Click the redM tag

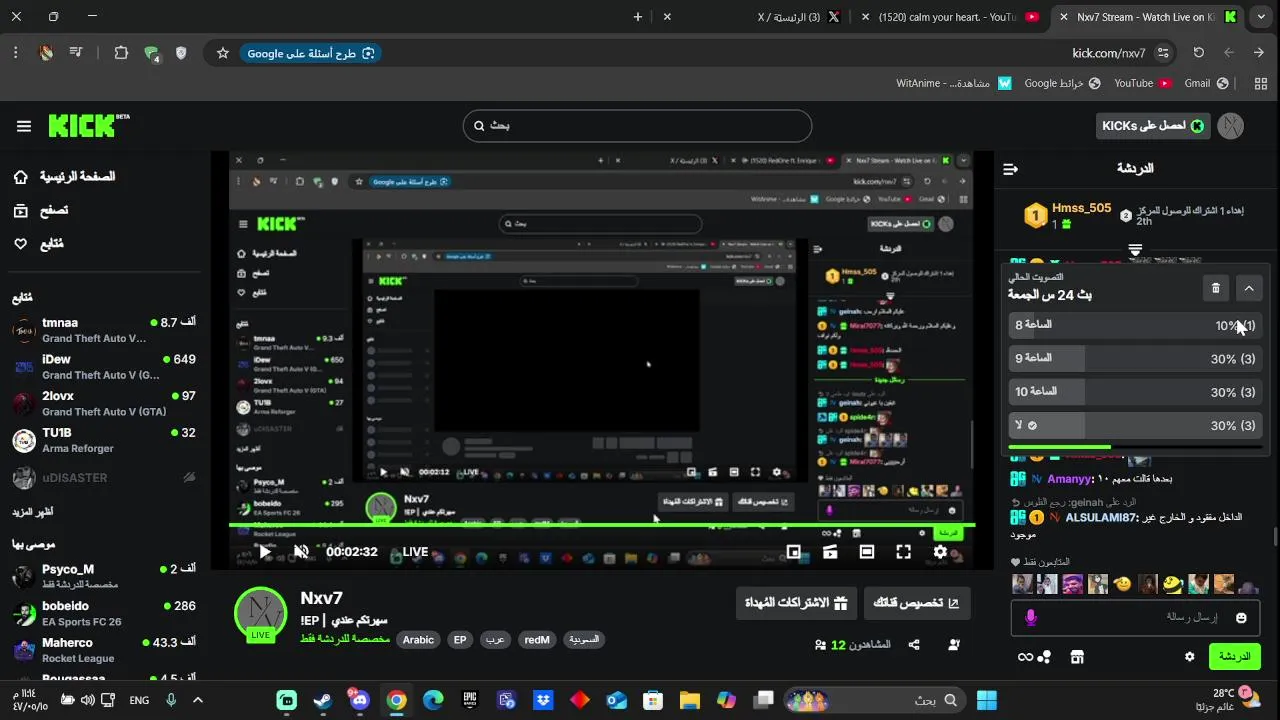tap(537, 640)
